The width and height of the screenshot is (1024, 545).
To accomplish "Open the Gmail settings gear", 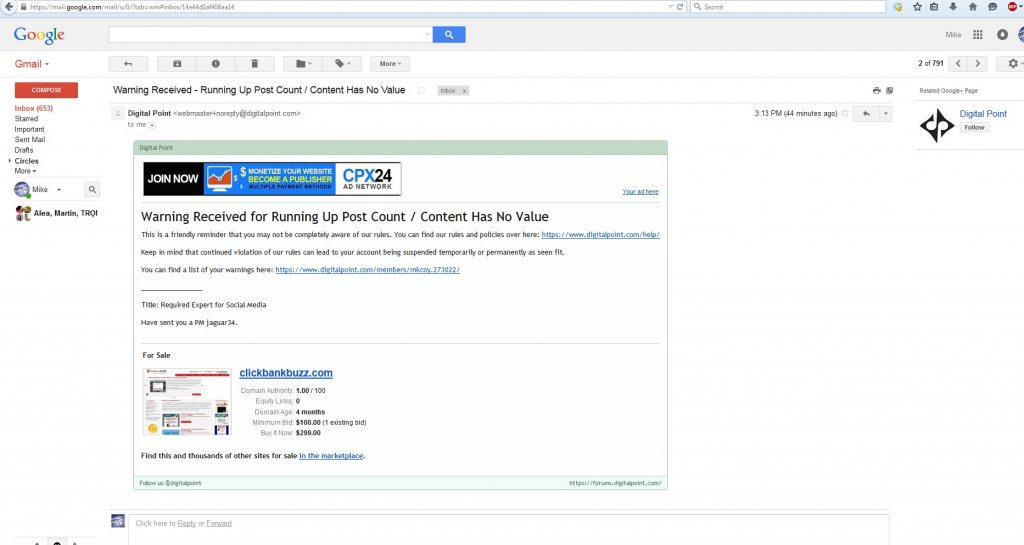I will 1014,63.
